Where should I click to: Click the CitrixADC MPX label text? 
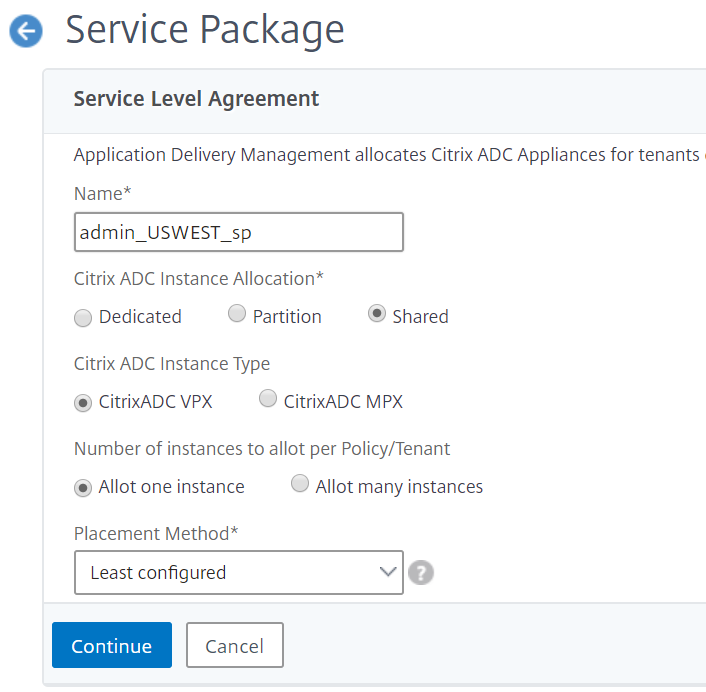[343, 402]
